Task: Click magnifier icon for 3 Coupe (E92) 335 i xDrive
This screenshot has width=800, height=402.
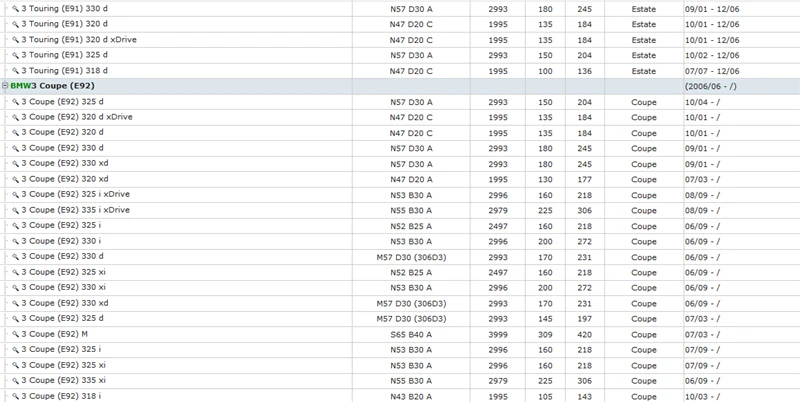Action: pyautogui.click(x=15, y=210)
